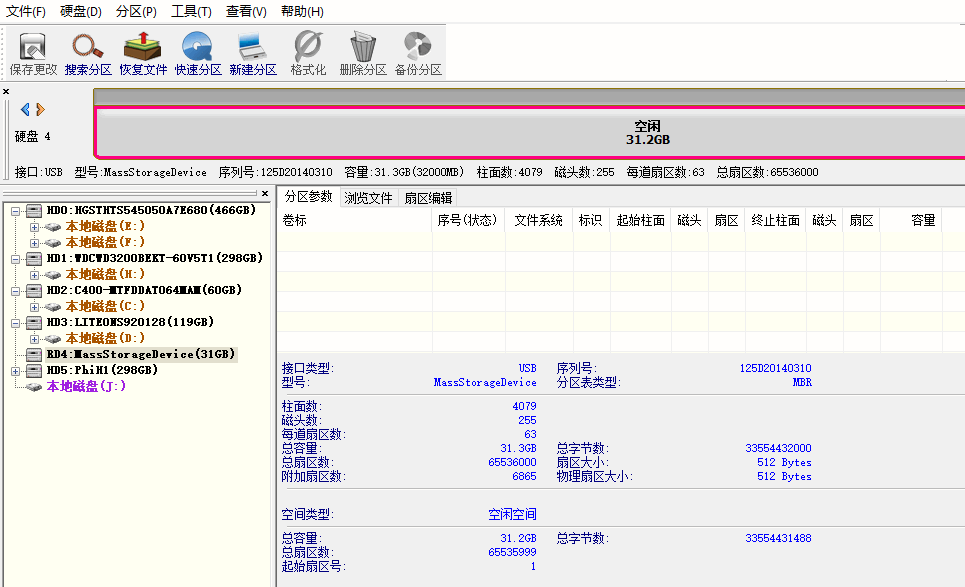Go to next disk with orange arrow

[x=40, y=110]
